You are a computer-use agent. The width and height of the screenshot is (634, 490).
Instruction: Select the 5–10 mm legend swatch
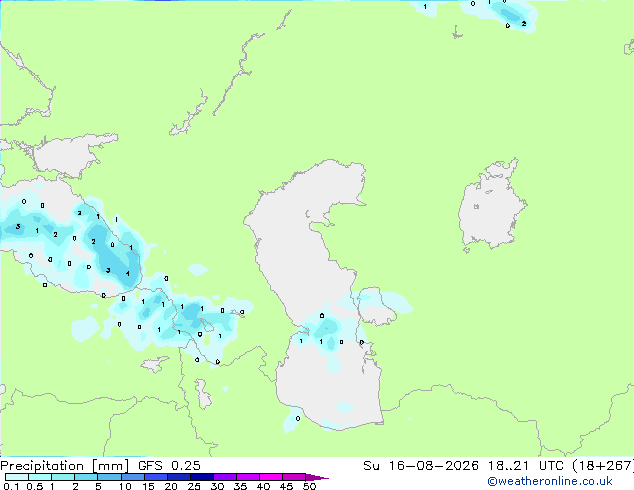[x=110, y=477]
